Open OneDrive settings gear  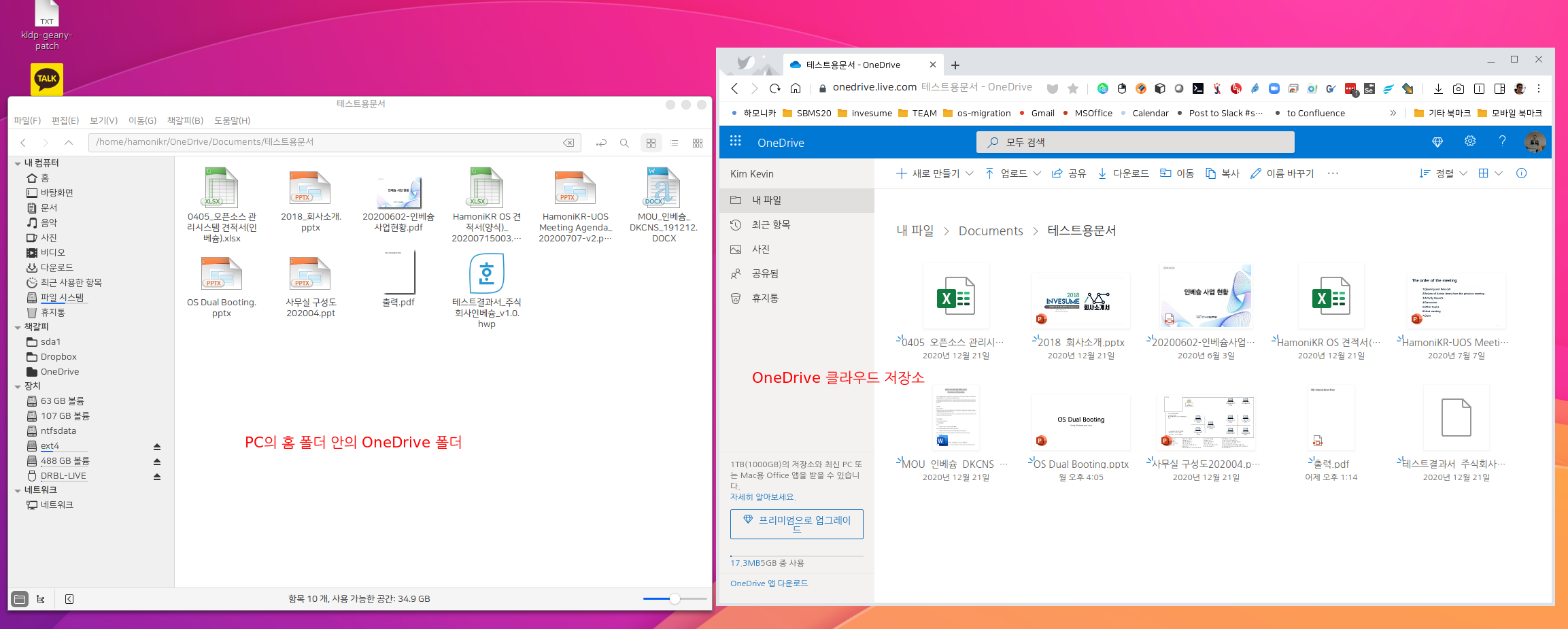1470,141
